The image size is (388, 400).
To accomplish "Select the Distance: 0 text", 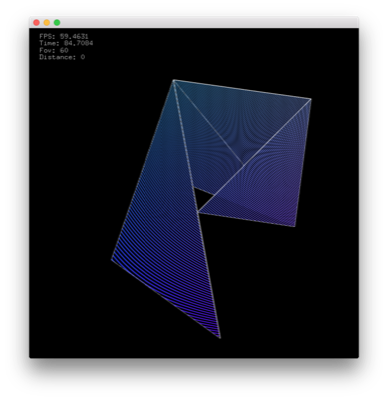I will [62, 57].
